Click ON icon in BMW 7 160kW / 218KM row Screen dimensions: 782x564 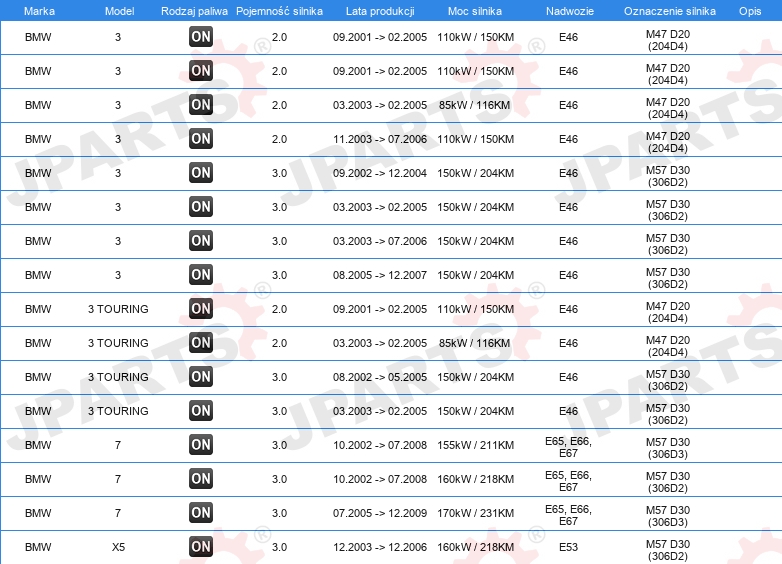(201, 478)
